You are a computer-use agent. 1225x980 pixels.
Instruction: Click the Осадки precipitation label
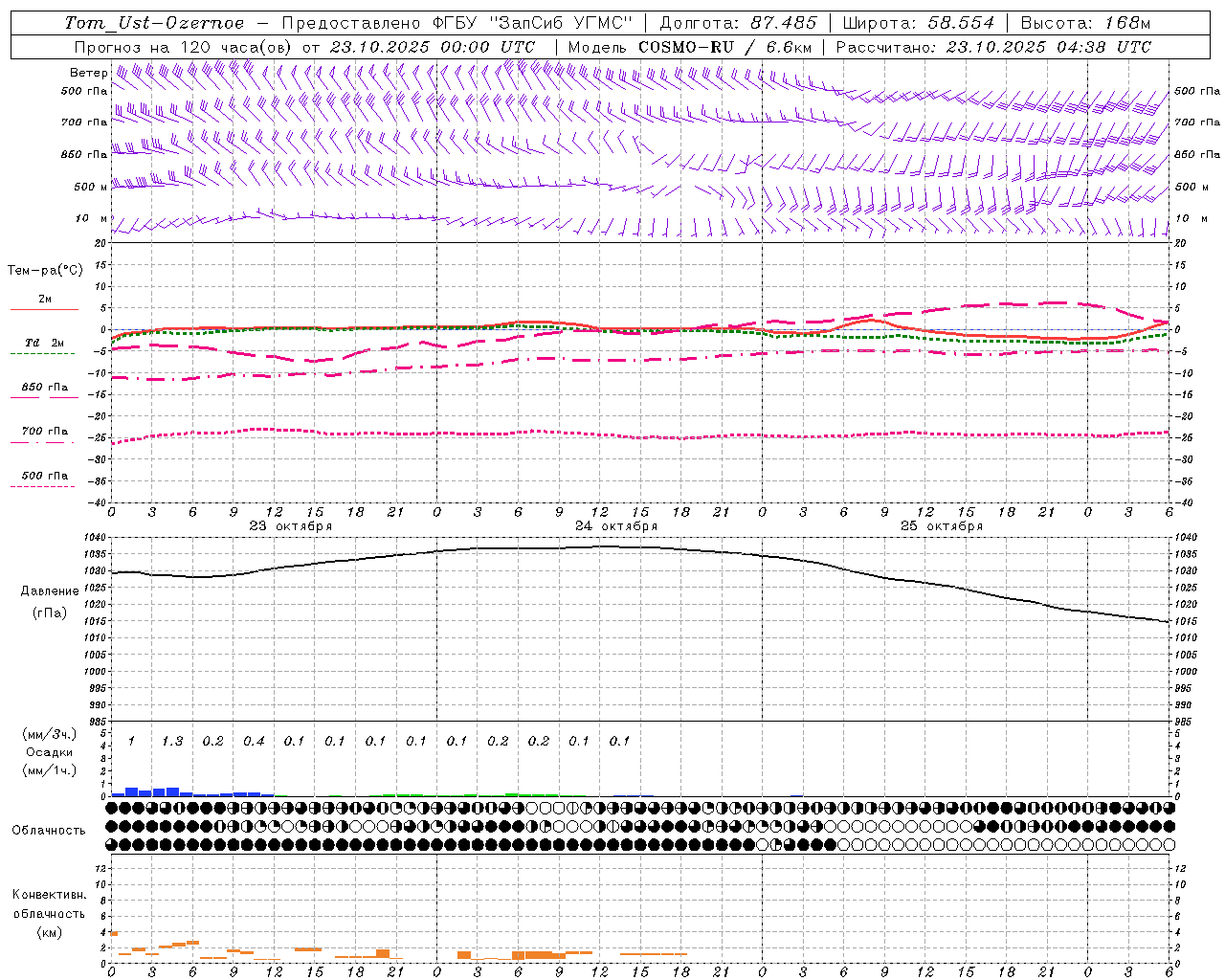[50, 752]
